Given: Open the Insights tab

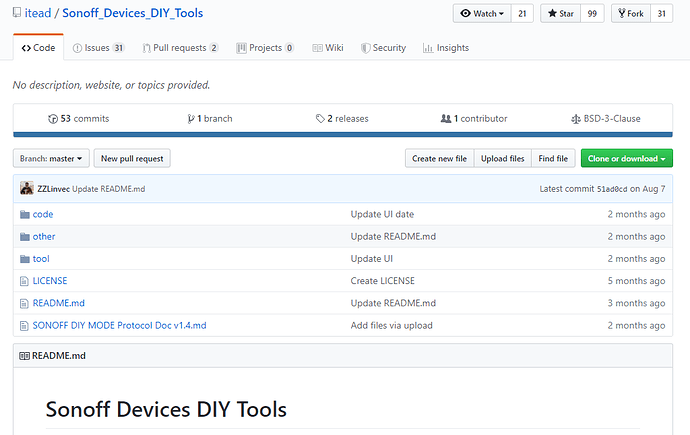Looking at the screenshot, I should pyautogui.click(x=446, y=48).
